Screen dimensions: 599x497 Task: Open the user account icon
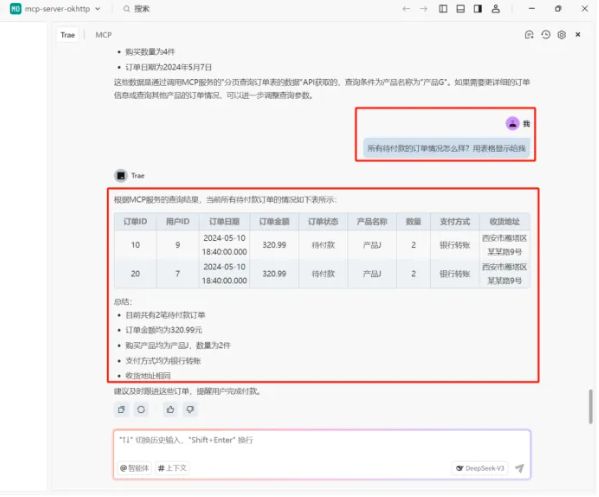(x=496, y=9)
